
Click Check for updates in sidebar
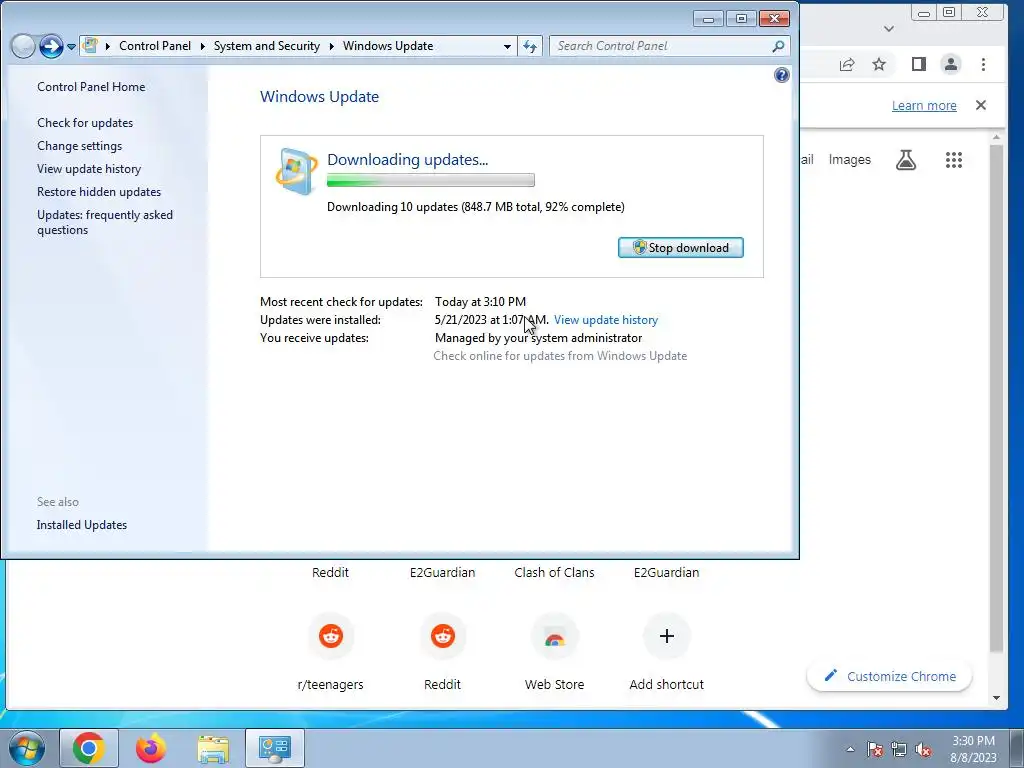[x=85, y=123]
